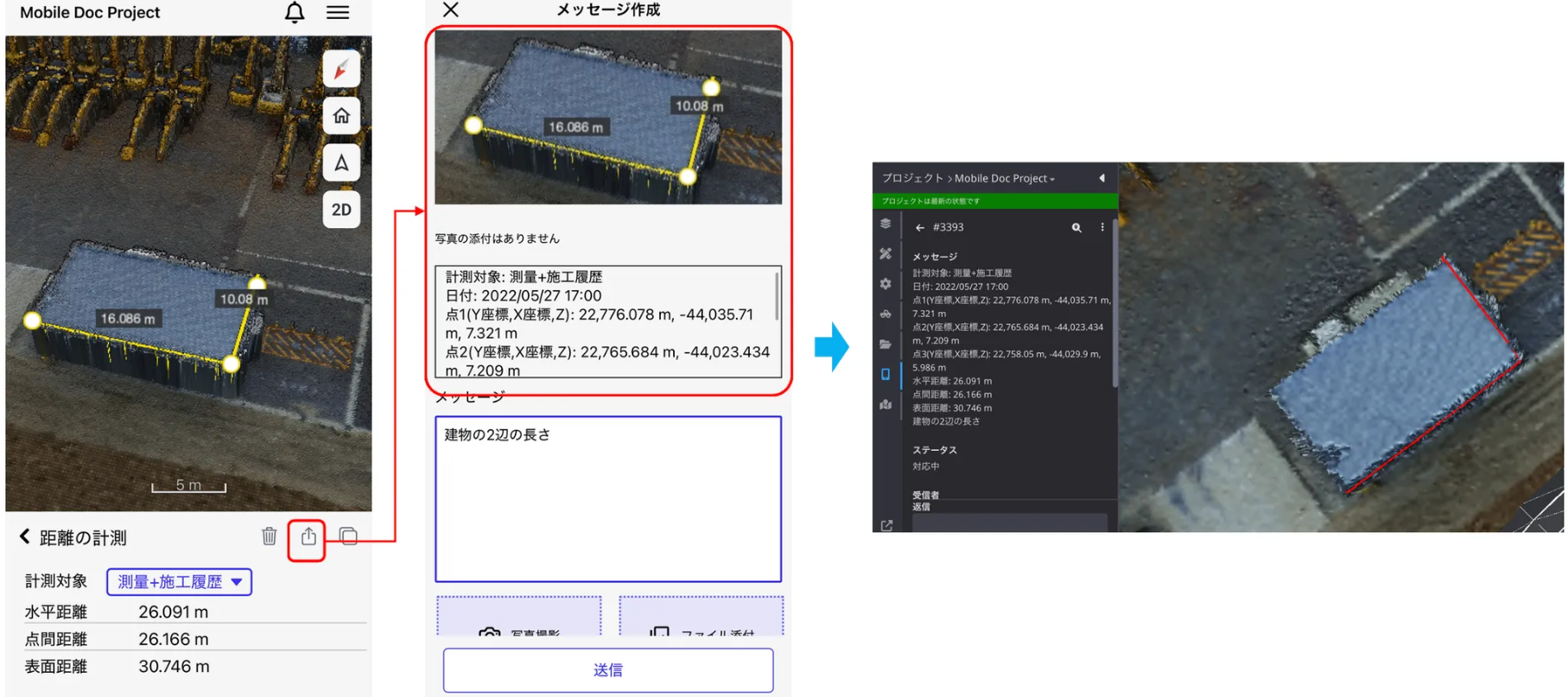Go back from message #3393
The width and height of the screenshot is (1568, 697).
pos(920,228)
